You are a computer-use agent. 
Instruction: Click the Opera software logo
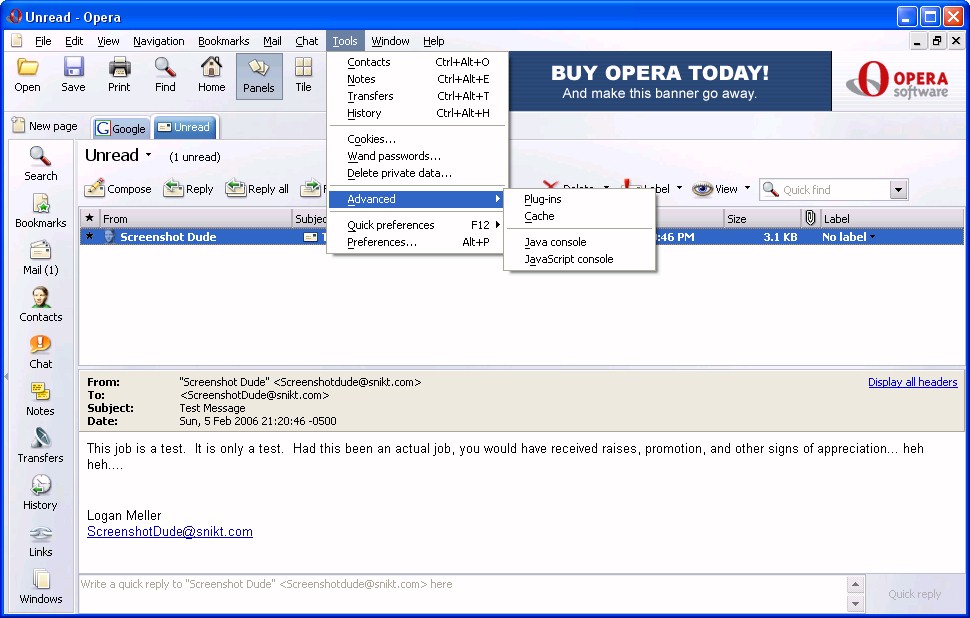897,80
